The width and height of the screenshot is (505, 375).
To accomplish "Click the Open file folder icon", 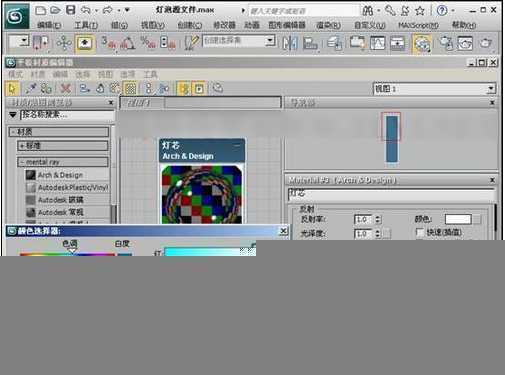I will click(x=55, y=10).
